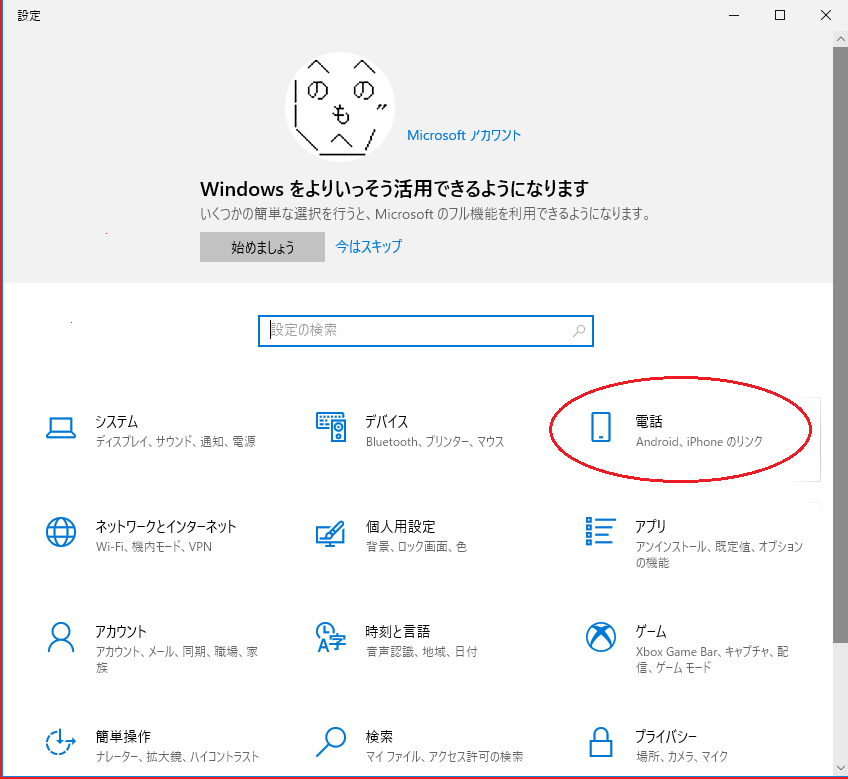Open the 電話 phone icon
848x779 pixels.
point(600,427)
